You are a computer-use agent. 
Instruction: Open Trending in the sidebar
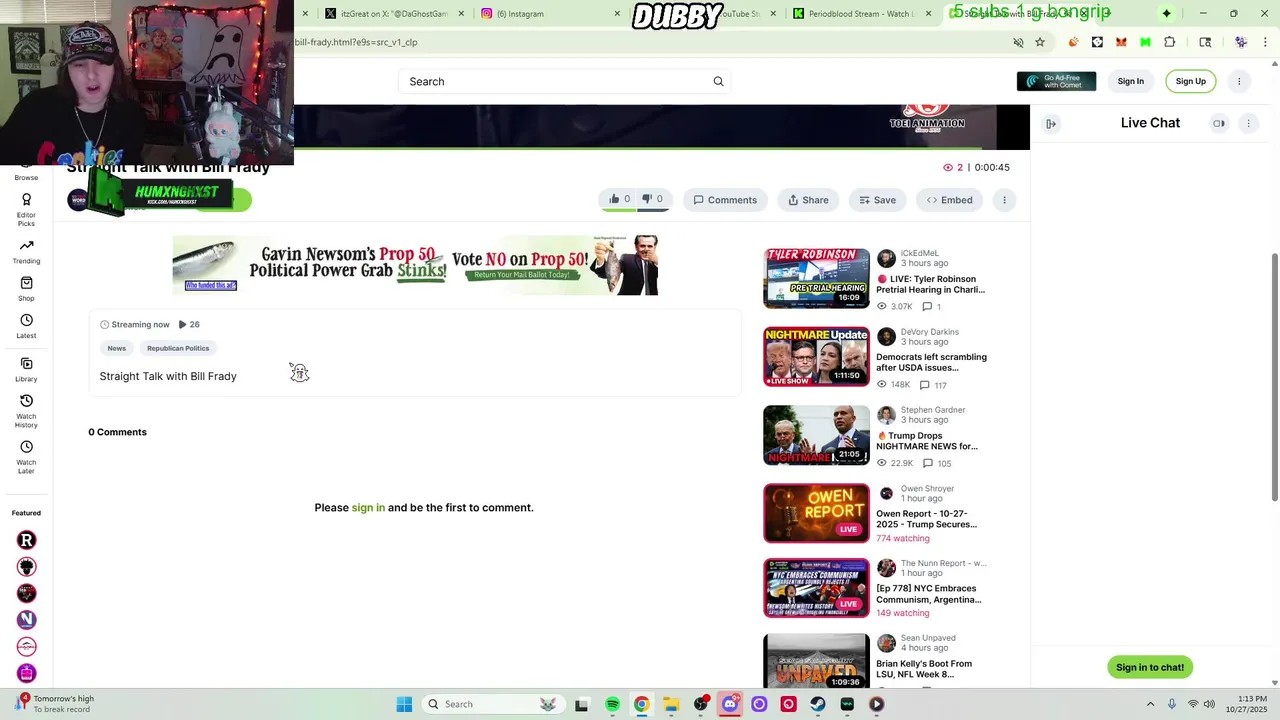point(26,252)
